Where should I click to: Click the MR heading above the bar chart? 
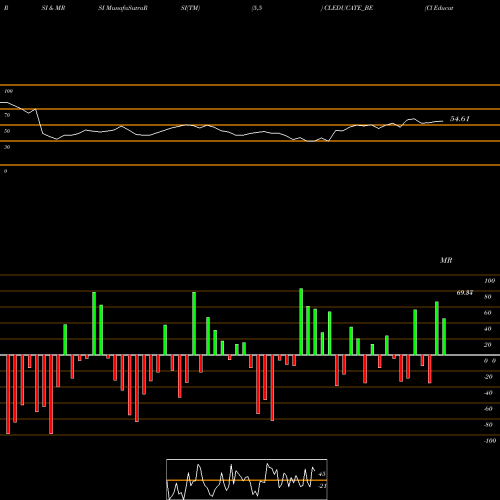click(x=446, y=260)
